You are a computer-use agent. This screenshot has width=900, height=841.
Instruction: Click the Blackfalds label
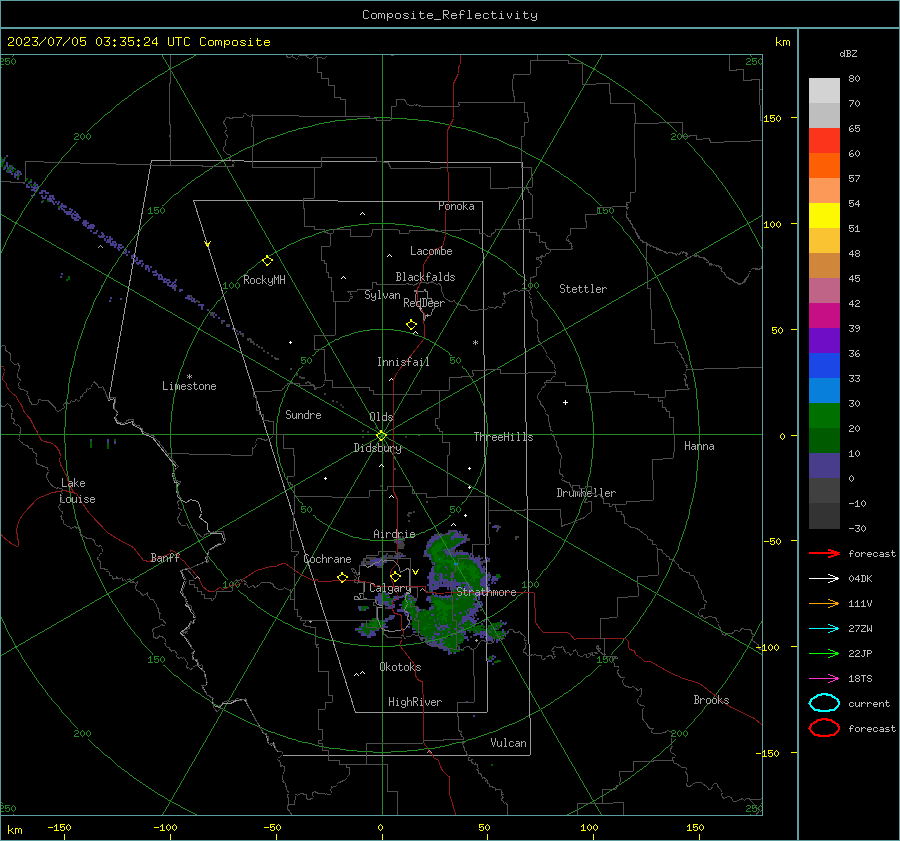(x=425, y=277)
